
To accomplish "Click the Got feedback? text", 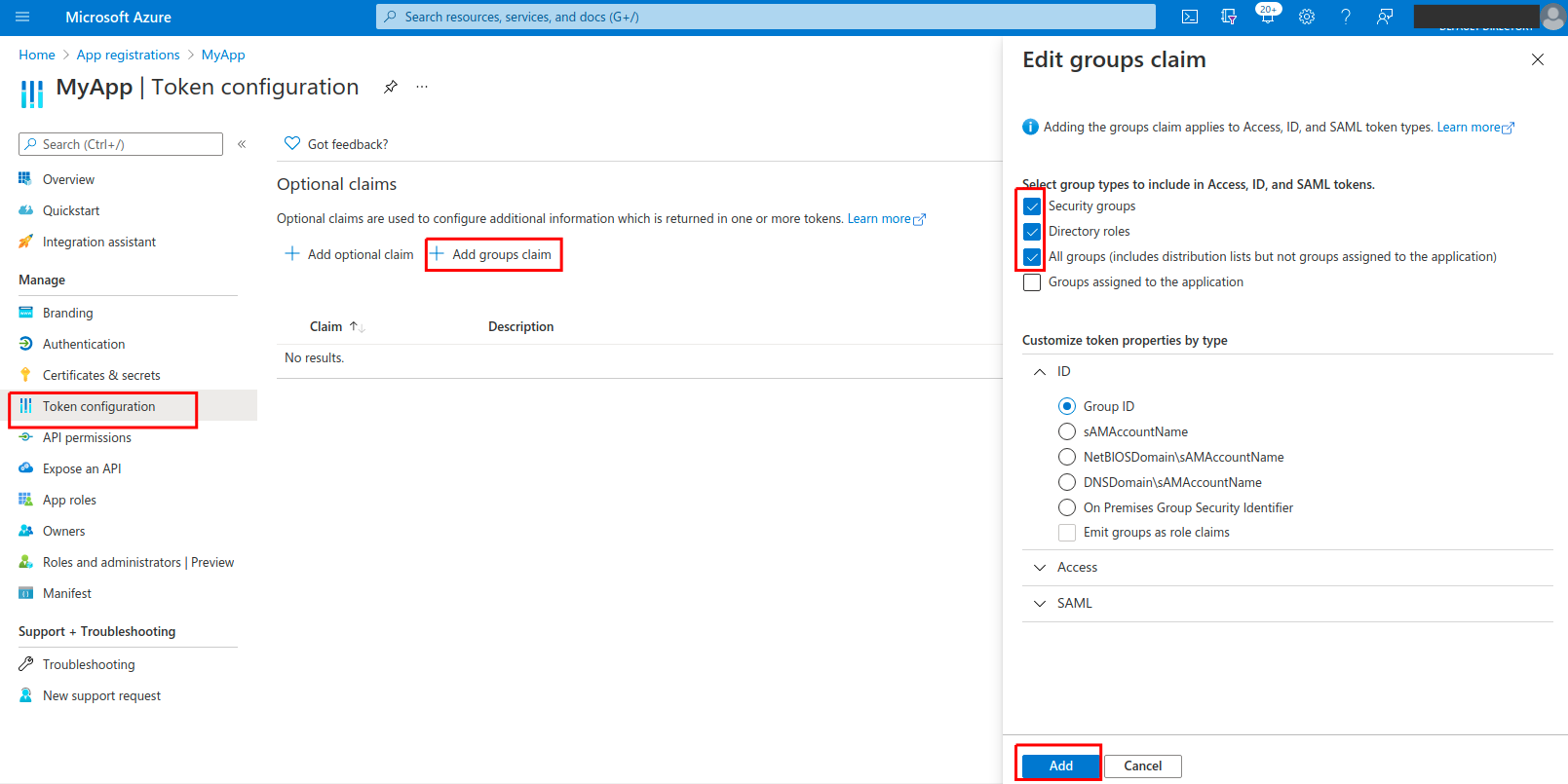I will click(x=348, y=144).
